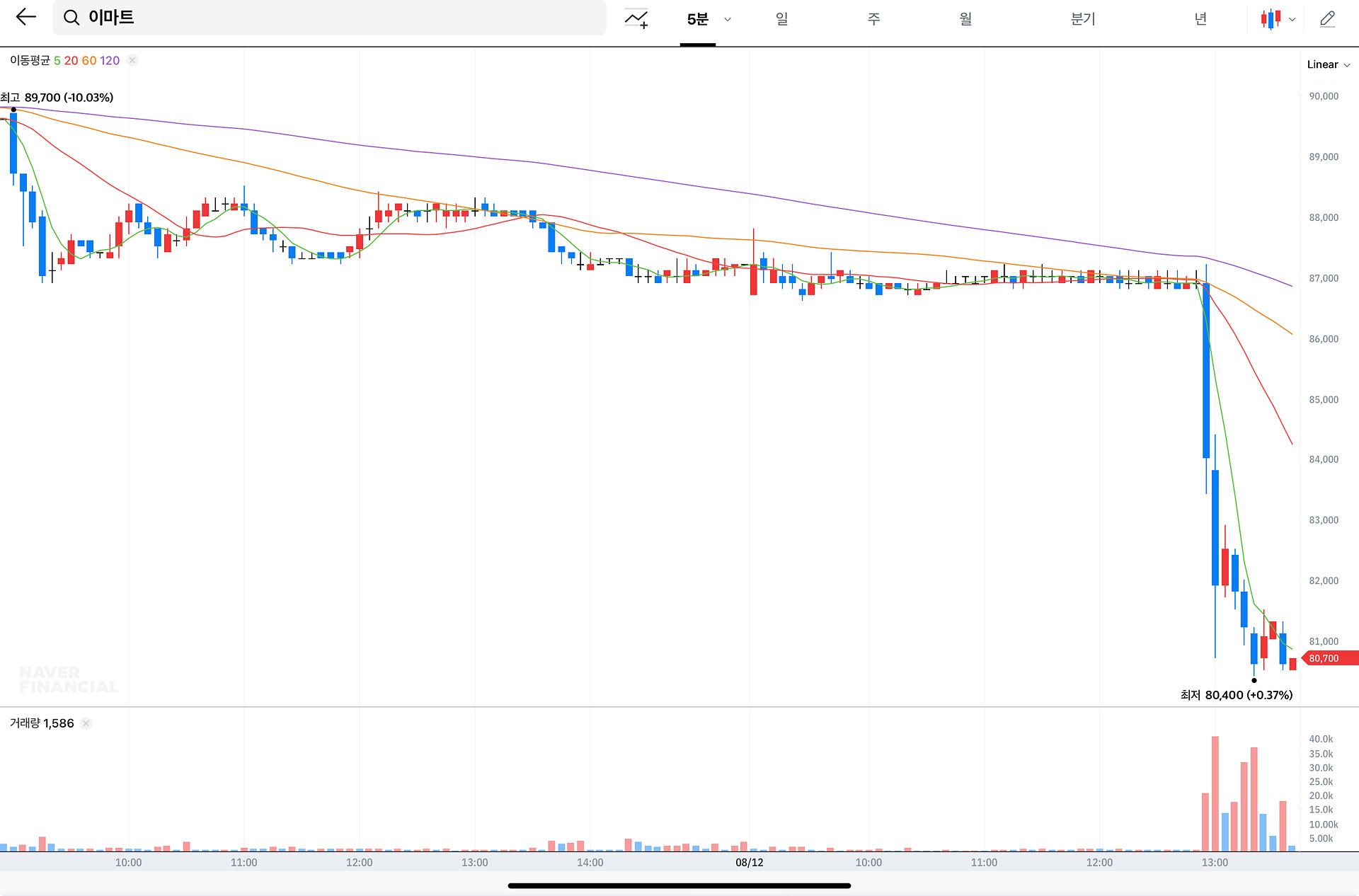Click the red 80,700 current price tag
This screenshot has height=896, width=1359.
tap(1329, 658)
